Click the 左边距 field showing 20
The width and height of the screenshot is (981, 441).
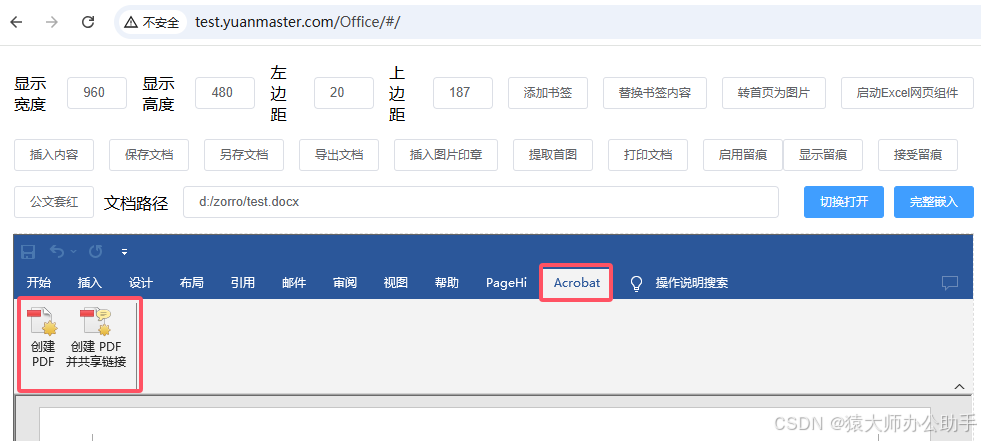pyautogui.click(x=343, y=93)
